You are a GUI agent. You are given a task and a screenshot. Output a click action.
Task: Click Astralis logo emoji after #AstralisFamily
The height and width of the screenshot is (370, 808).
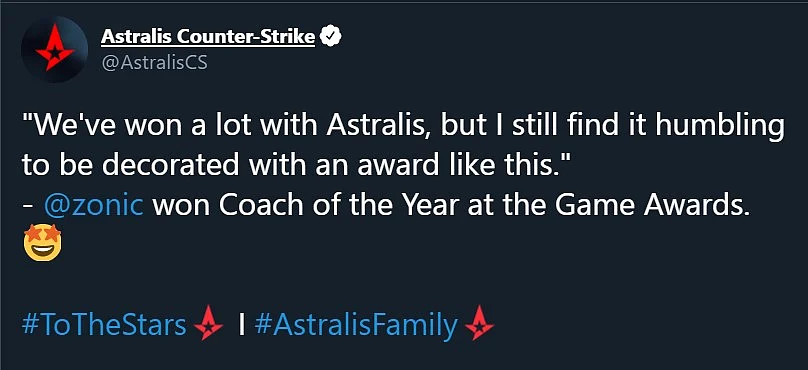tap(479, 323)
